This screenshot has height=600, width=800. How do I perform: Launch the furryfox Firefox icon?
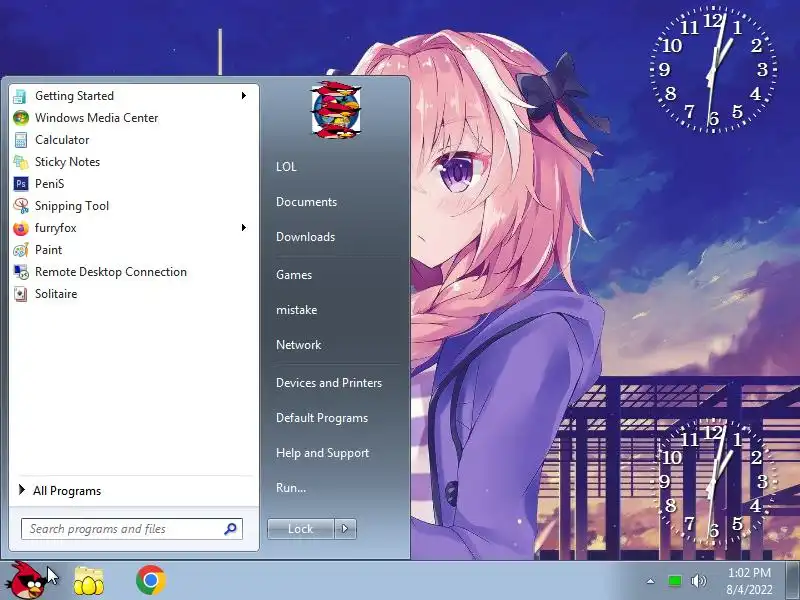[20, 228]
